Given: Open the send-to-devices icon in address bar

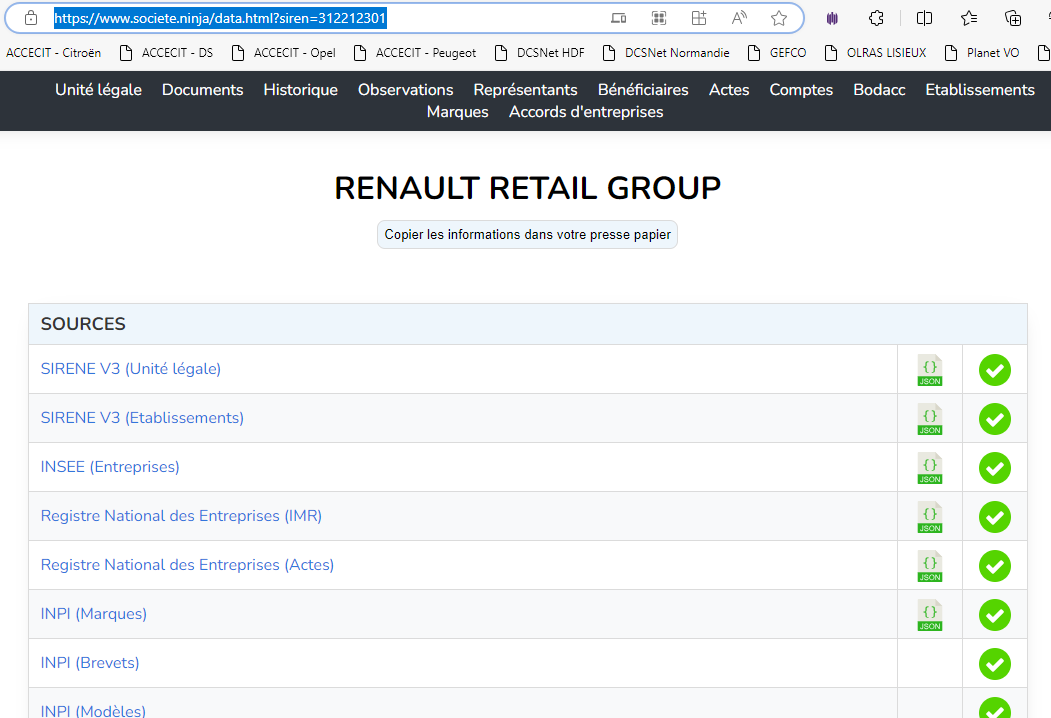Looking at the screenshot, I should (x=618, y=18).
